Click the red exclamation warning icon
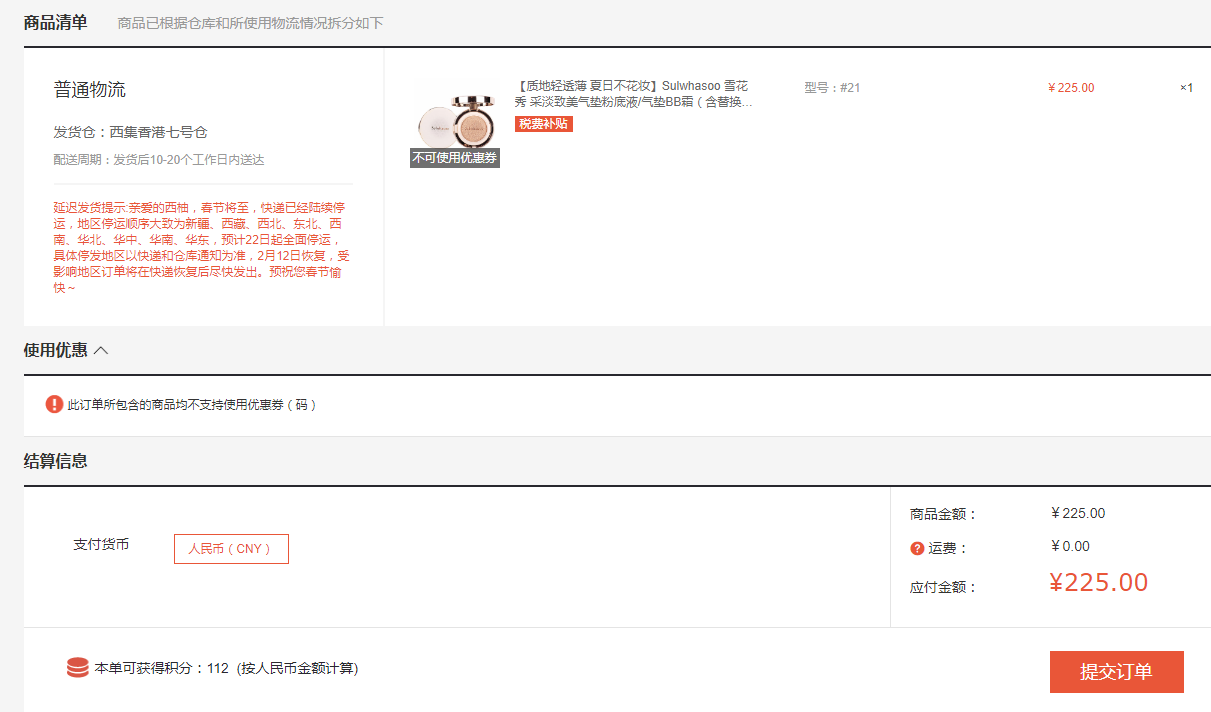This screenshot has height=712, width=1211. pyautogui.click(x=54, y=404)
